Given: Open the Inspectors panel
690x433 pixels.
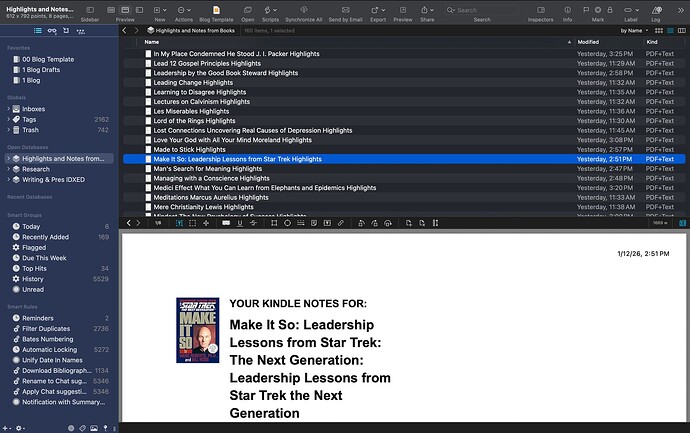Looking at the screenshot, I should point(540,9).
